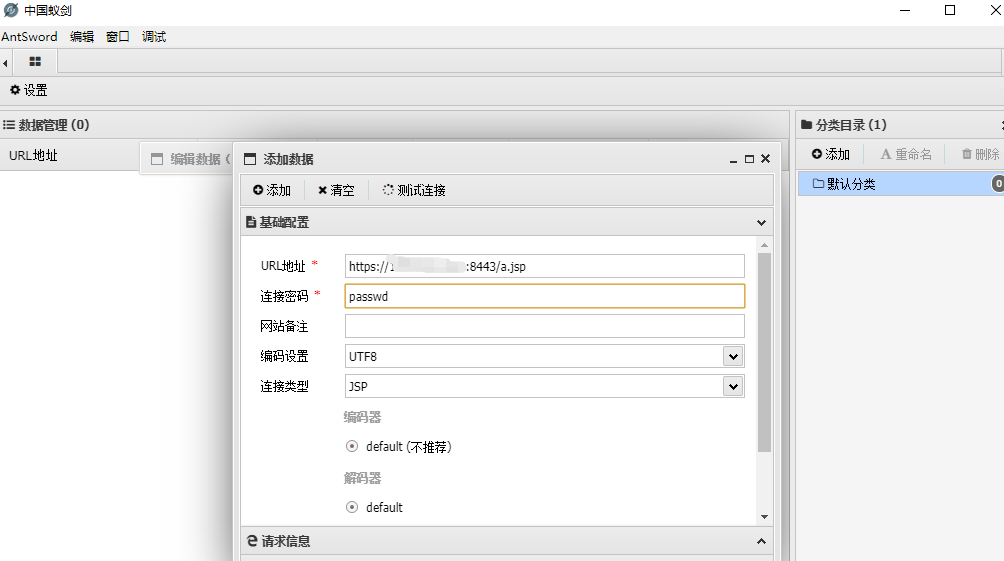Click the 编码设置 field label

pyautogui.click(x=284, y=356)
